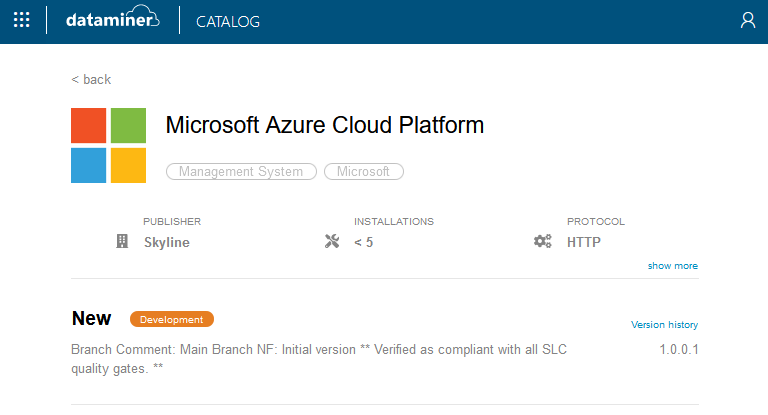Click the Microsoft four-square logo
768x415 pixels.
coord(108,146)
